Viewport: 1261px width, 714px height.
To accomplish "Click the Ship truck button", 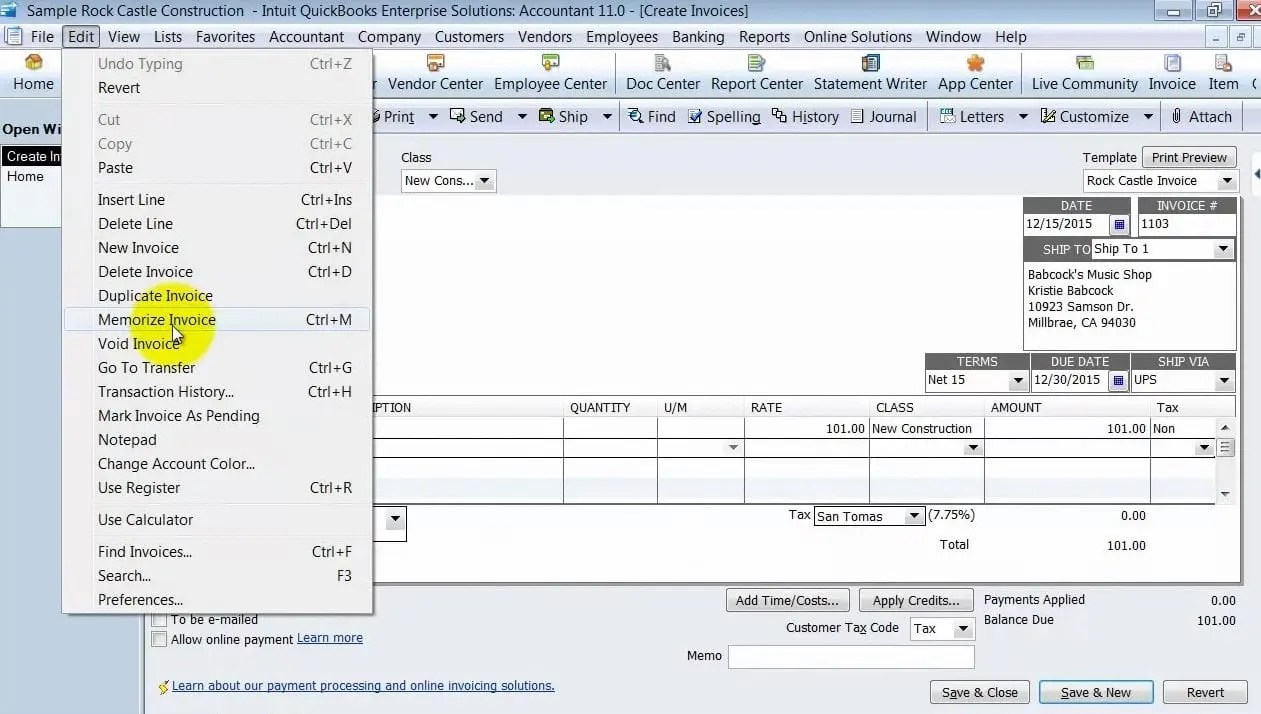I will pyautogui.click(x=563, y=117).
